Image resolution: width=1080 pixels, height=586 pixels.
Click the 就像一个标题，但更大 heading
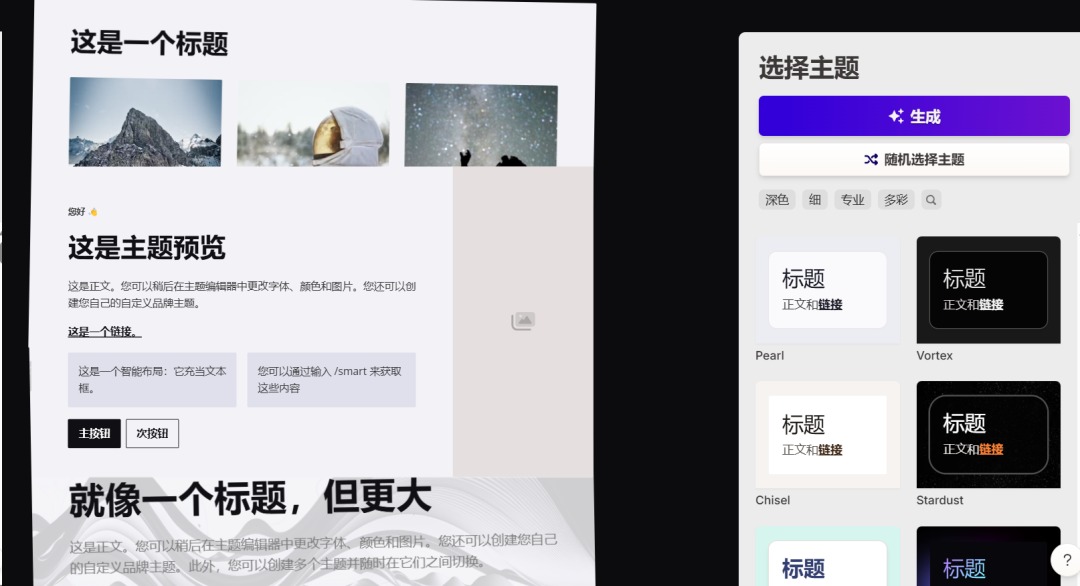(x=250, y=499)
